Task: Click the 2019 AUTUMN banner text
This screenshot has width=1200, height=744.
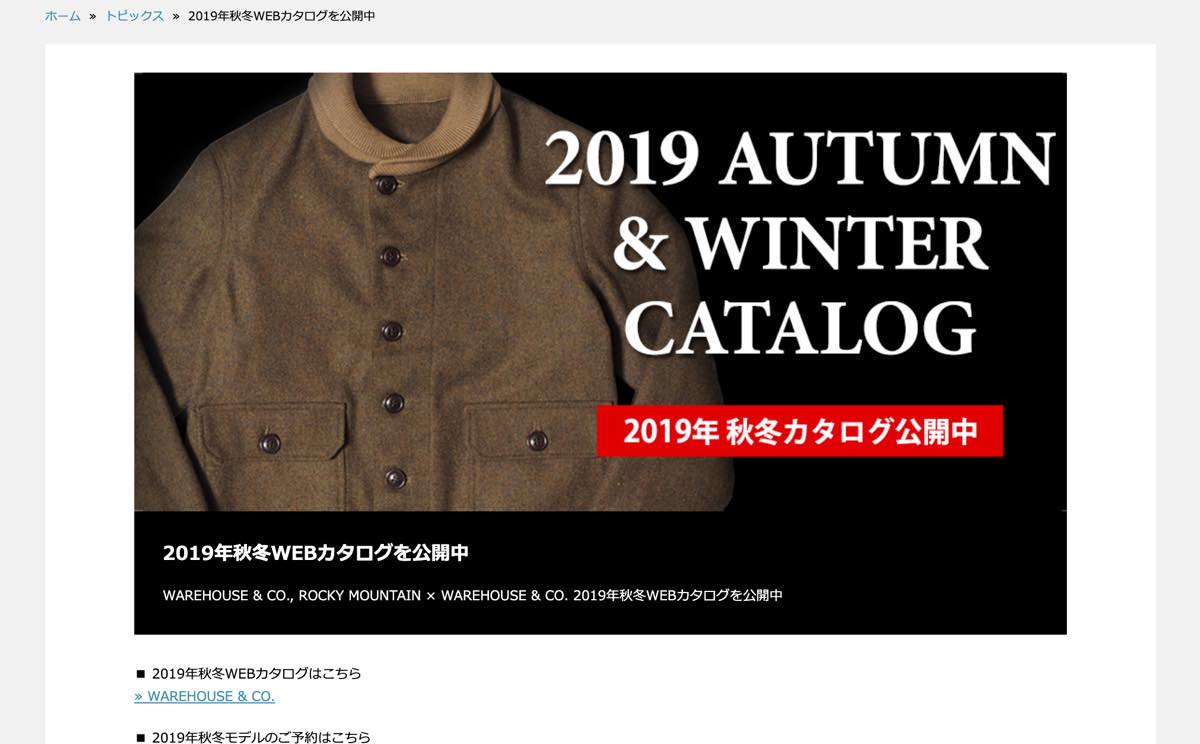Action: 800,158
